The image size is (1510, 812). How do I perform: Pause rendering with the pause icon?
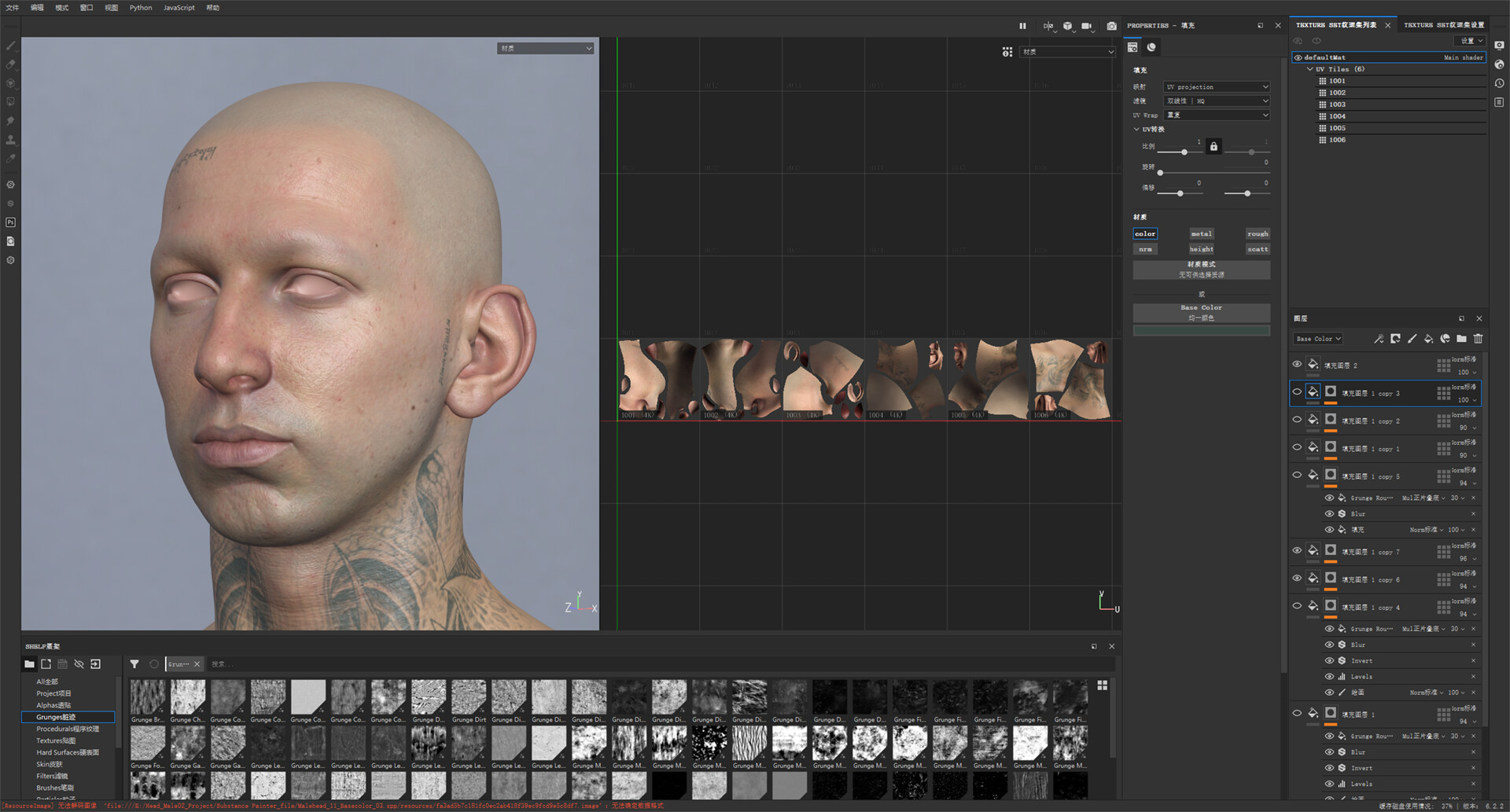tap(1022, 26)
